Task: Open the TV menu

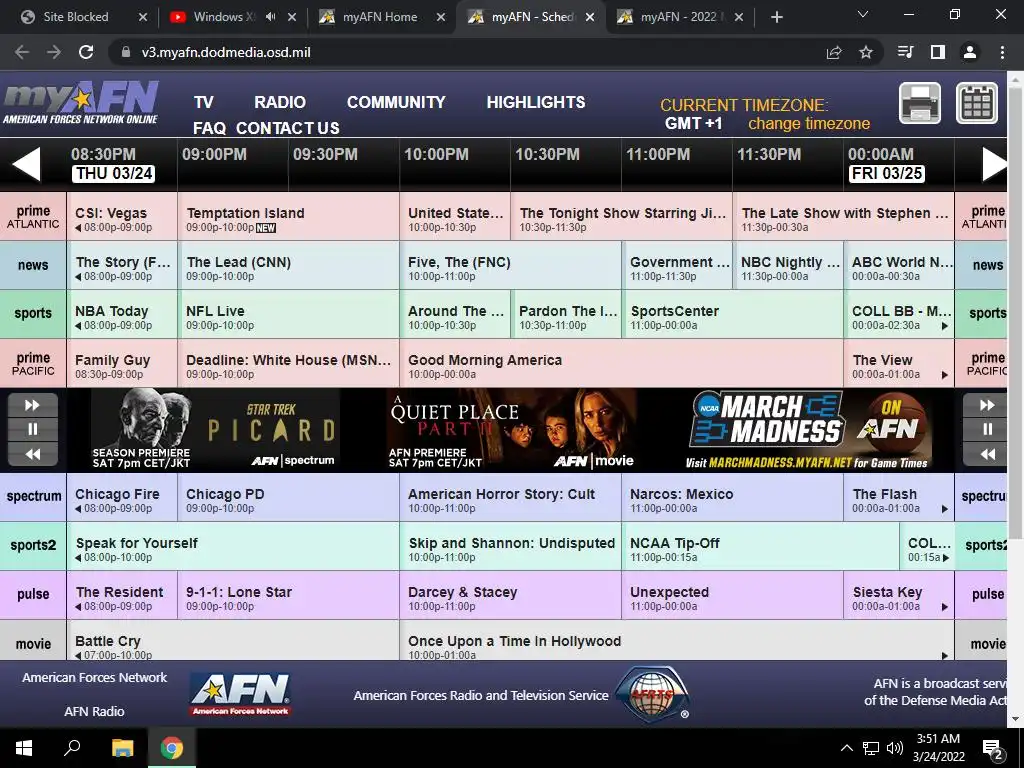Action: click(x=204, y=103)
